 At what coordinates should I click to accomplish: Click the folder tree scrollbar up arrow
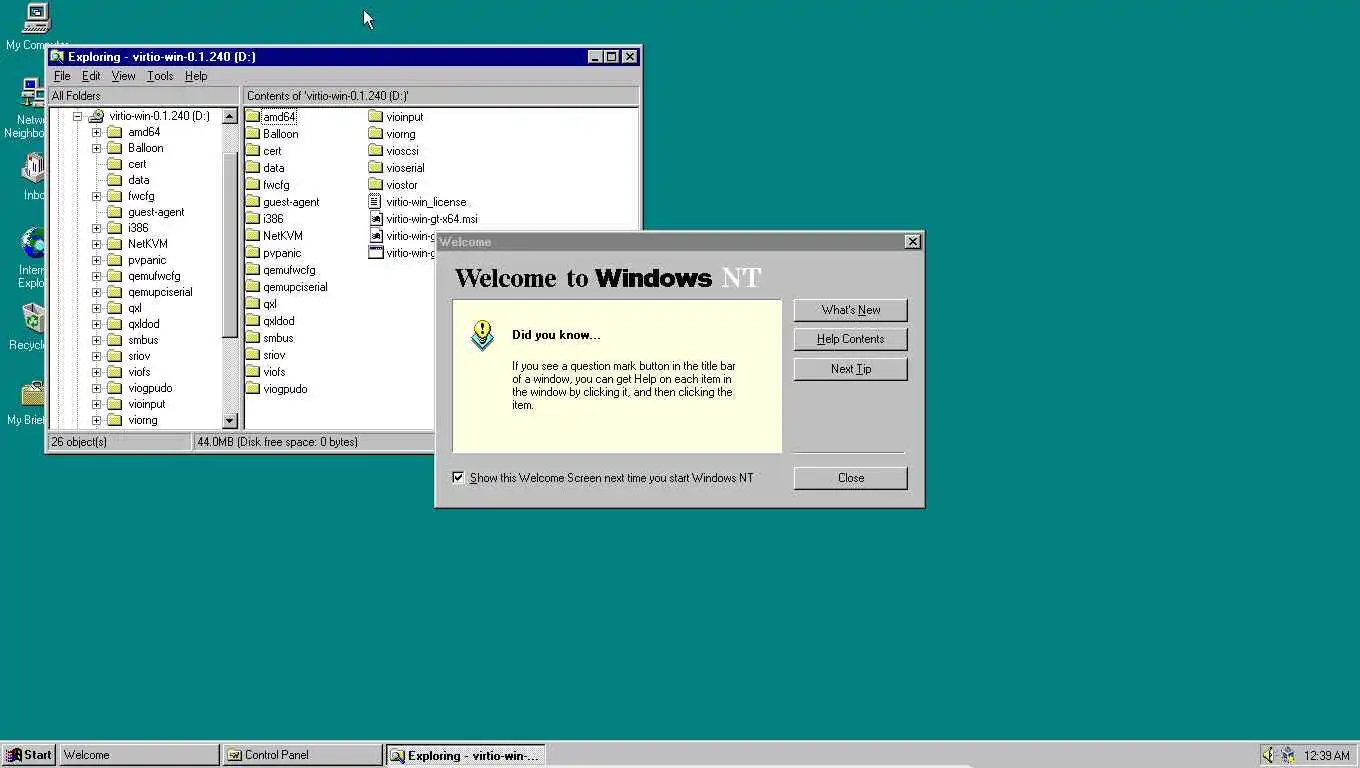point(230,116)
